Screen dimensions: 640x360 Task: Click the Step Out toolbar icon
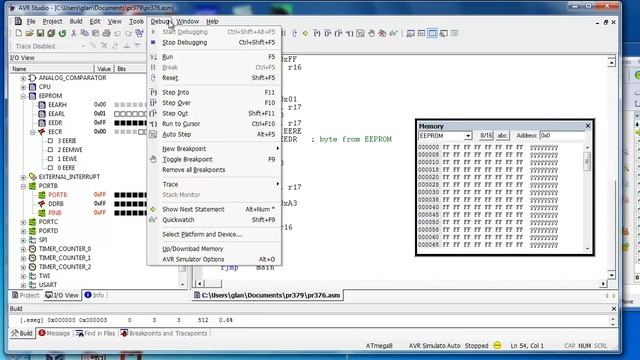(338, 33)
